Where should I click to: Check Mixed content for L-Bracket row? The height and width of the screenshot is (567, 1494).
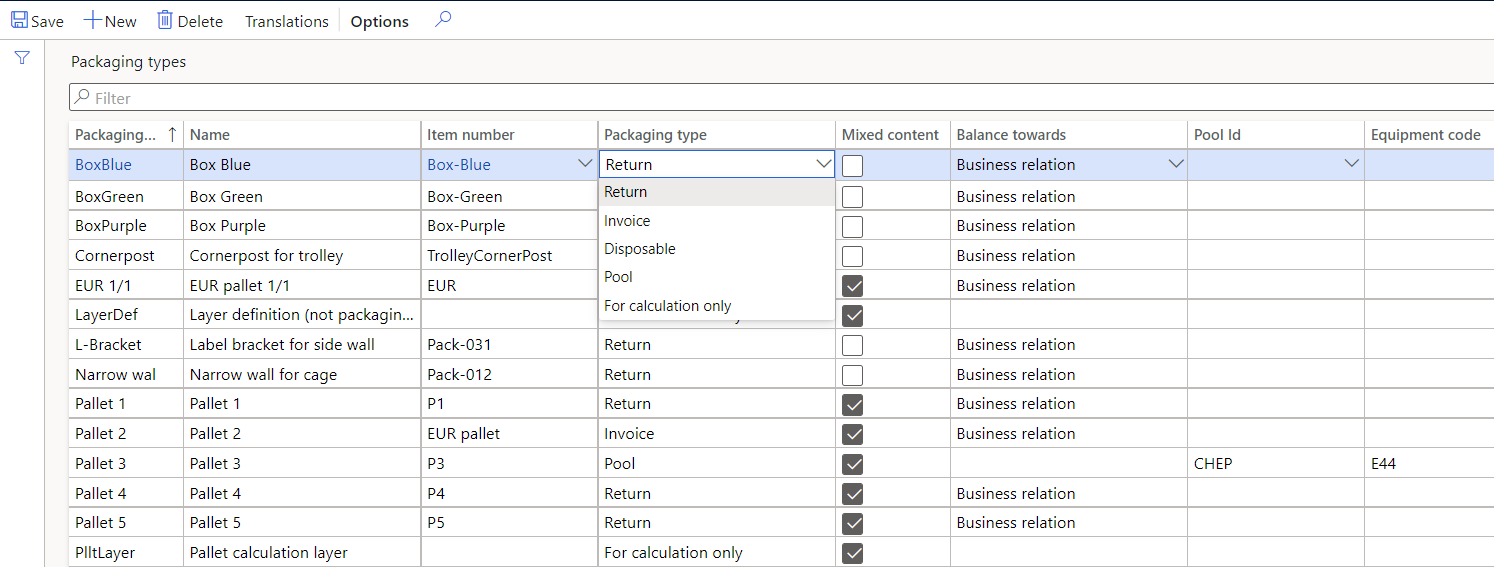coord(853,345)
